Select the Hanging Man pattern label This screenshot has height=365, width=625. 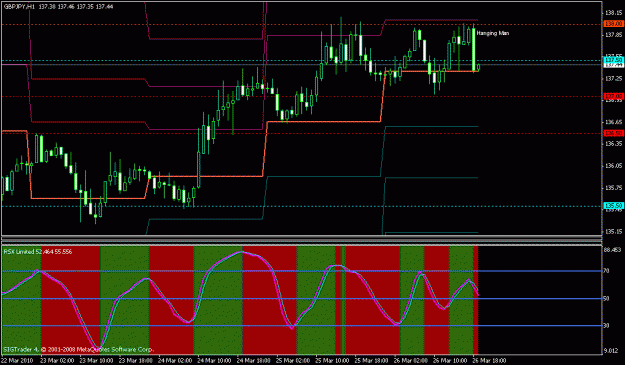(x=493, y=33)
